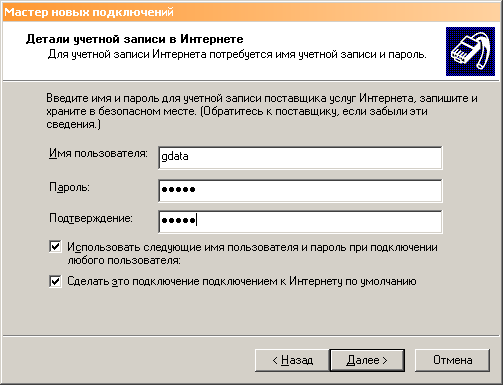The height and width of the screenshot is (385, 503).
Task: Click the second line 'любого пользователя:' text
Action: pos(124,260)
